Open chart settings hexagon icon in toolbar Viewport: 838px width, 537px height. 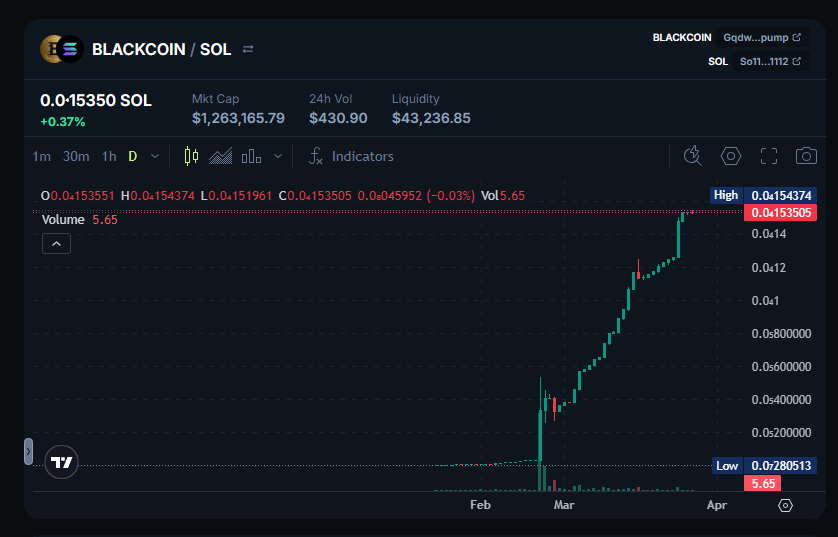coord(731,156)
